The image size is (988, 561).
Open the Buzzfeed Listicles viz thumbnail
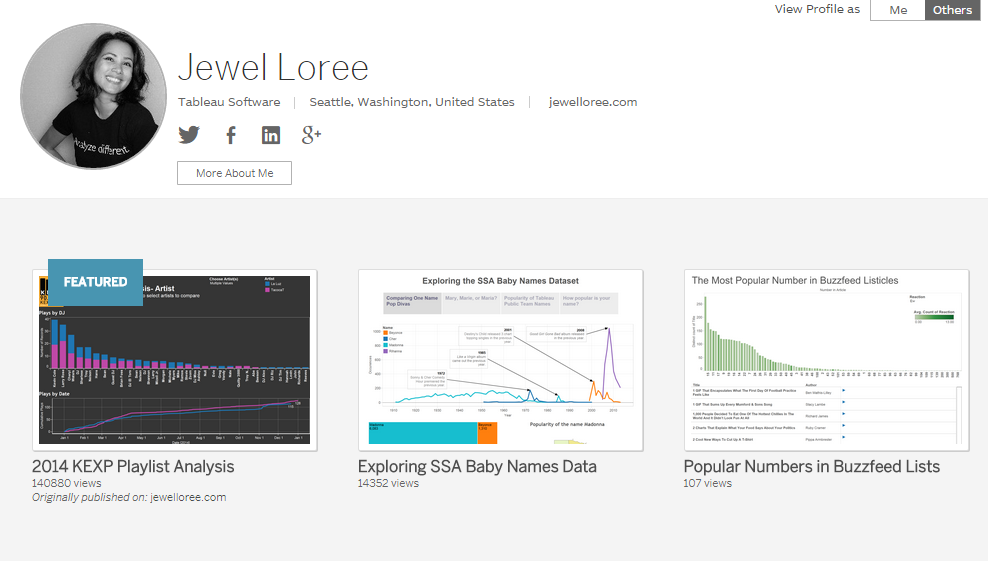[x=826, y=360]
